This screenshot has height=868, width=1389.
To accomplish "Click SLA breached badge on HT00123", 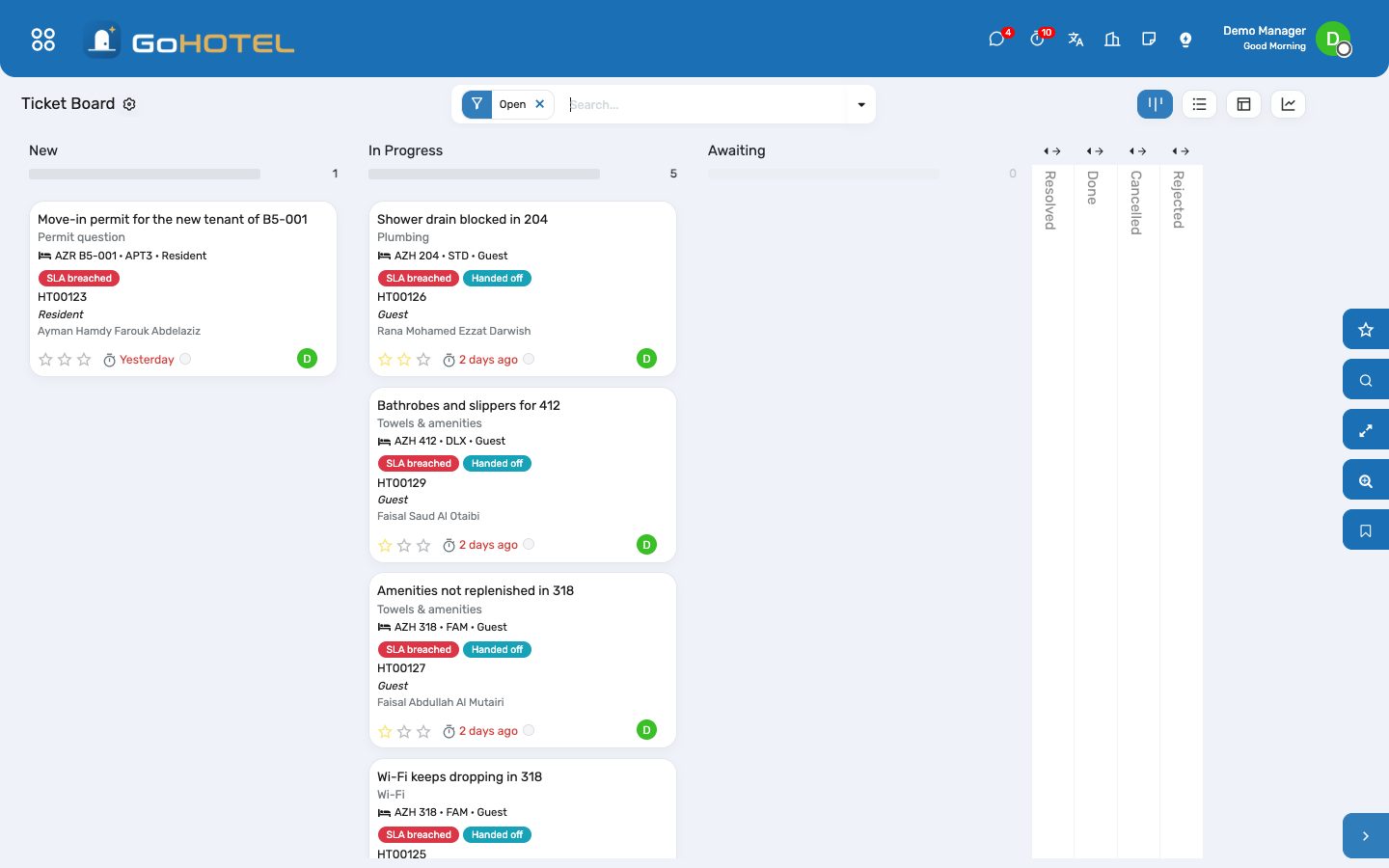I will tap(79, 278).
